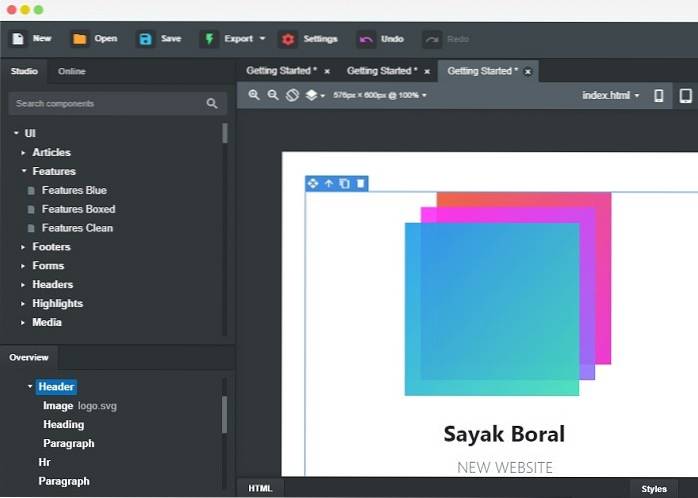Image resolution: width=698 pixels, height=498 pixels.
Task: Collapse the Features component folder
Action: (24, 172)
